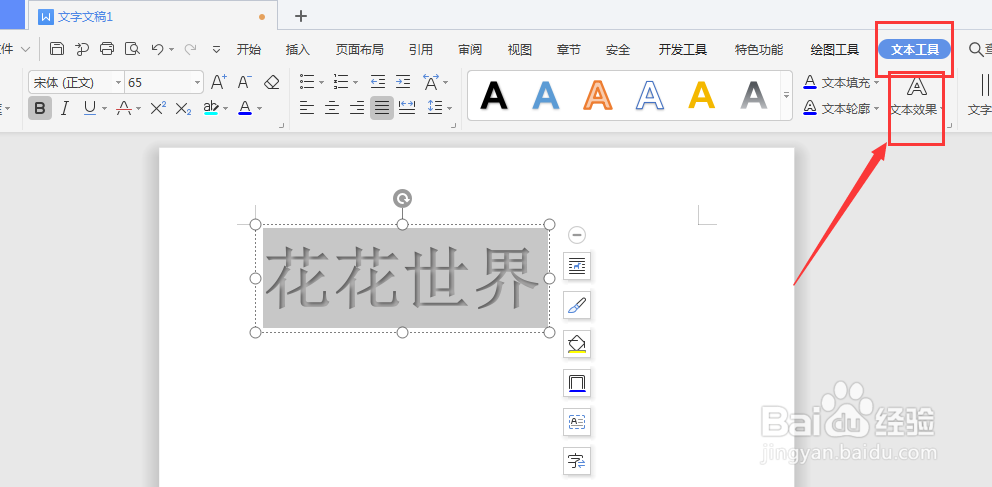Screen dimensions: 992x487
Task: Collapse floating toolbar with minus icon
Action: (x=577, y=235)
